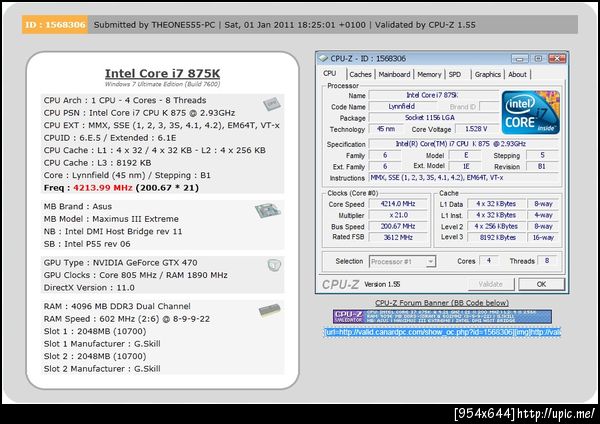Click the upic.me watermark URL text
Image resolution: width=600 pixels, height=424 pixels.
point(556,414)
